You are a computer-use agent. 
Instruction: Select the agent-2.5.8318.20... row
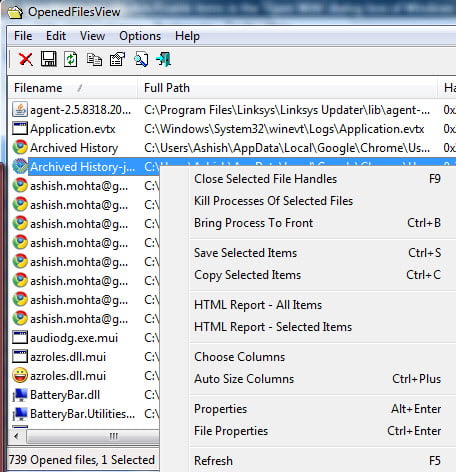tap(232, 109)
